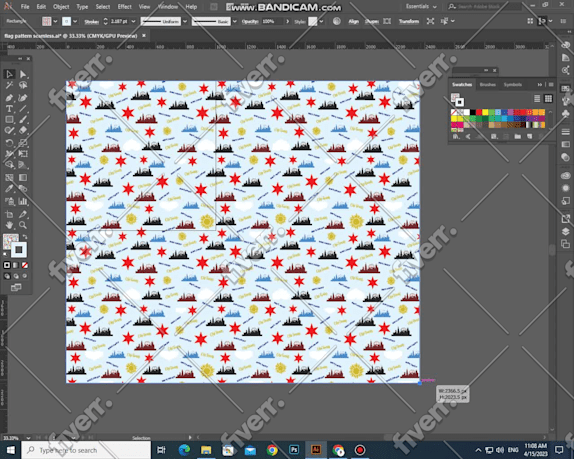Open the Essentials workspace dropdown
This screenshot has width=574, height=459.
tap(421, 6)
